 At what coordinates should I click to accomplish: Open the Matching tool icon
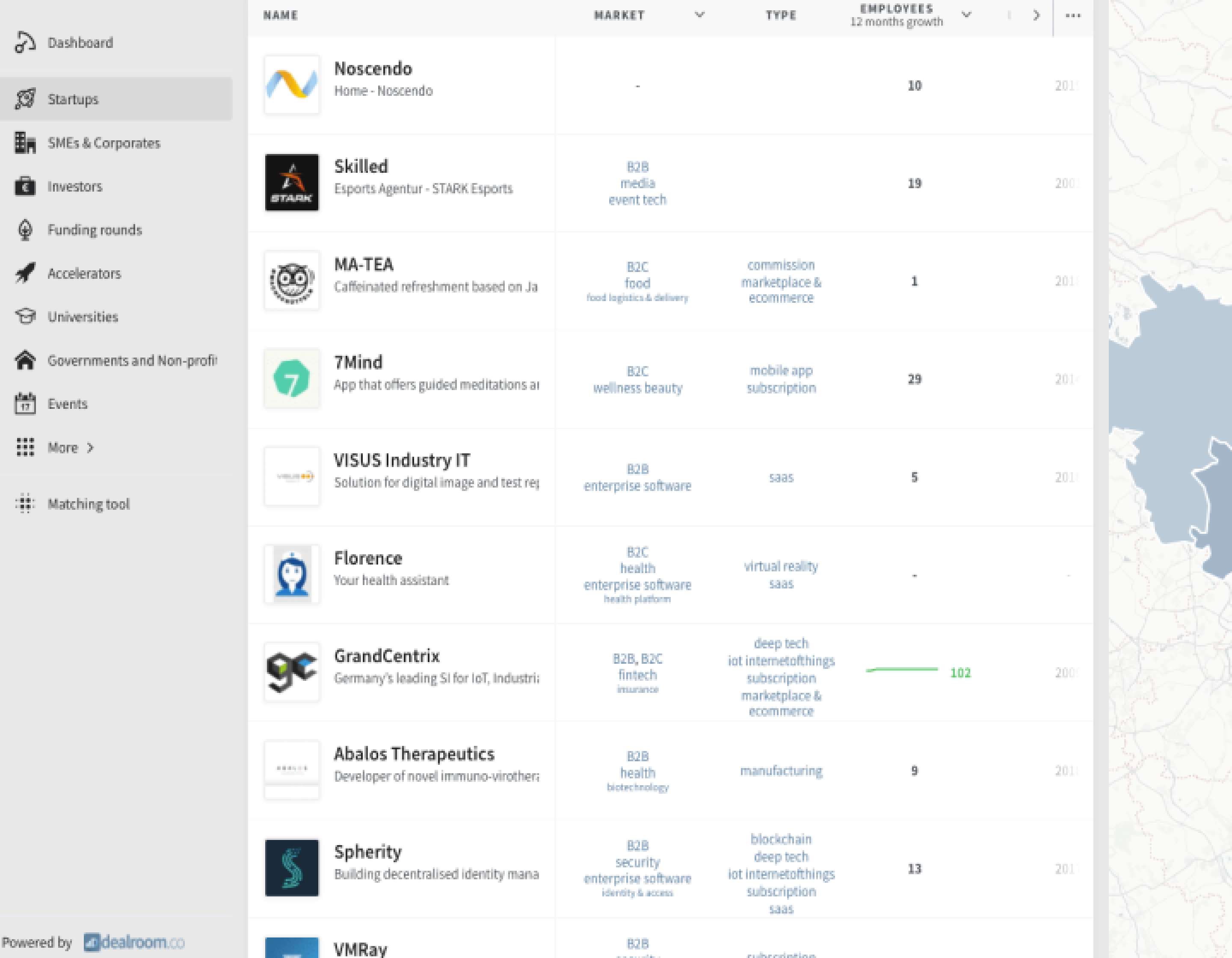click(25, 503)
